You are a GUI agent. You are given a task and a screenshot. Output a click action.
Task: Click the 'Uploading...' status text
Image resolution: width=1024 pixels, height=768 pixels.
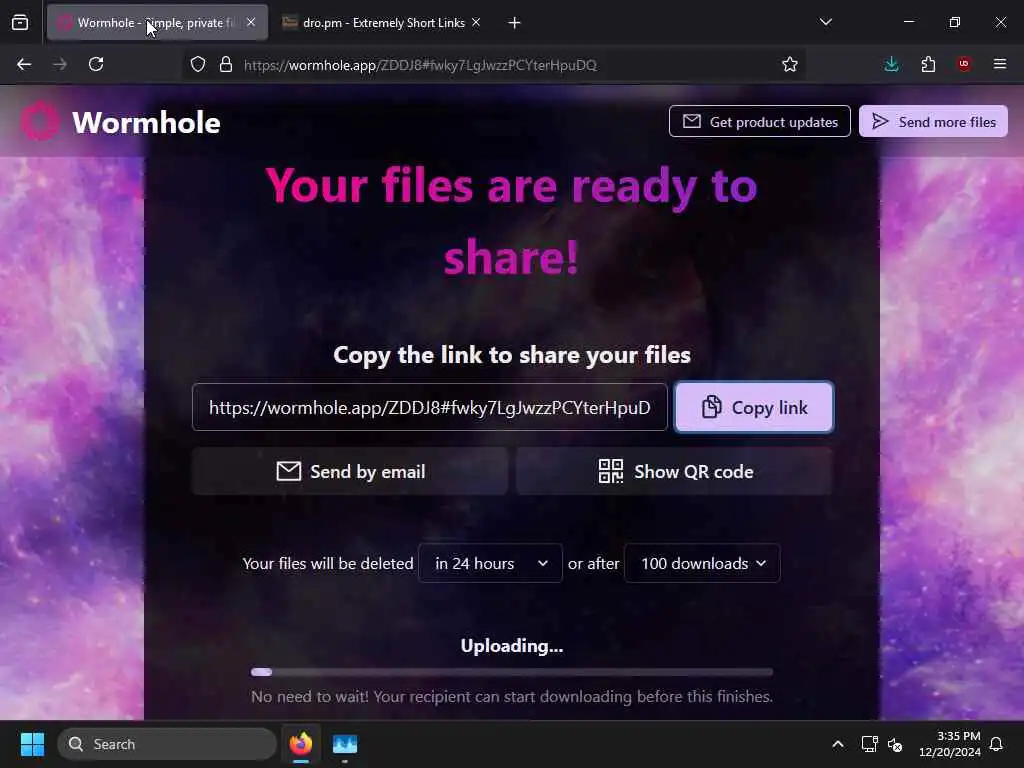(512, 646)
